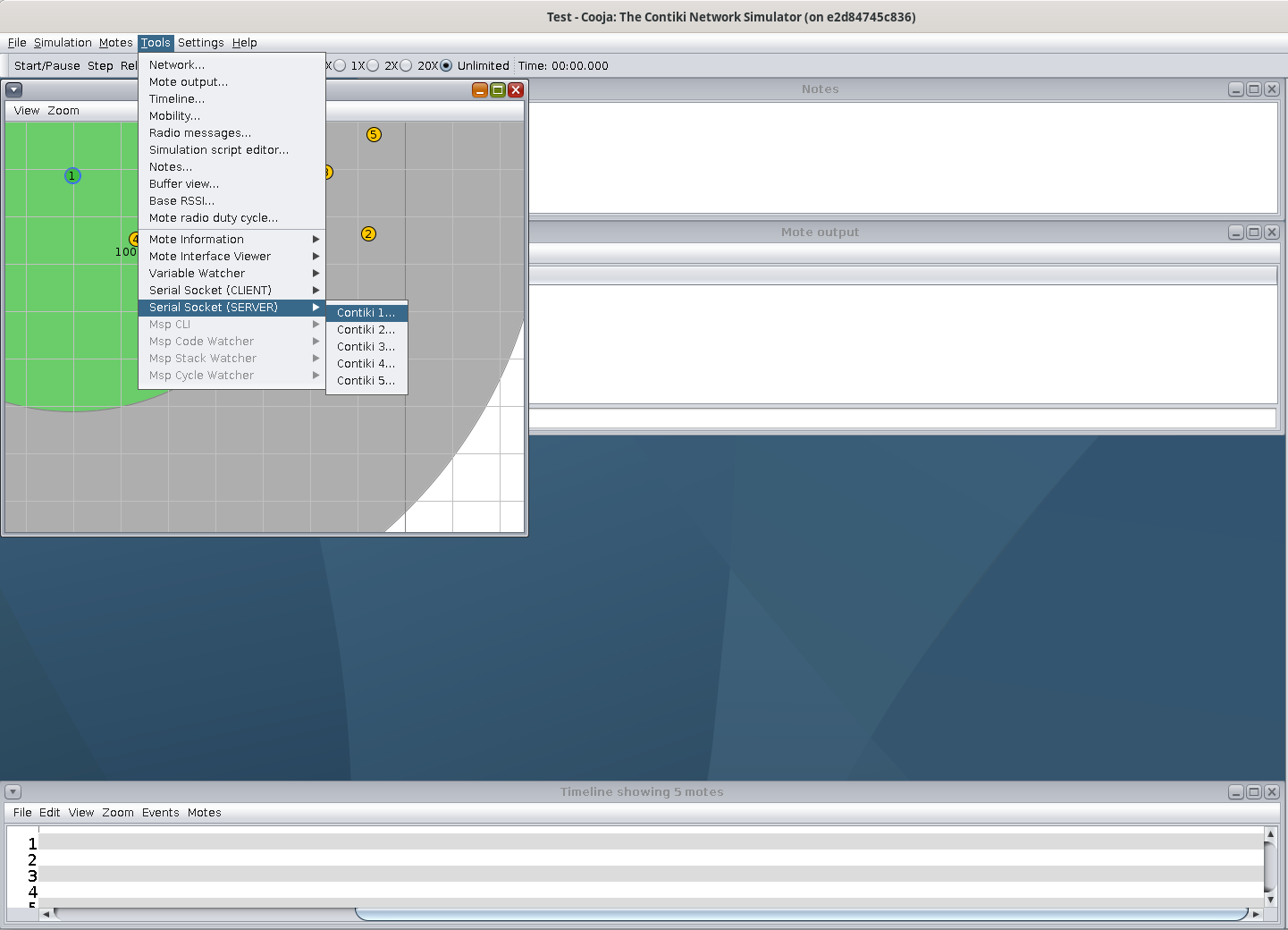Open the Timeline window's Events menu
The image size is (1288, 930).
click(x=161, y=813)
